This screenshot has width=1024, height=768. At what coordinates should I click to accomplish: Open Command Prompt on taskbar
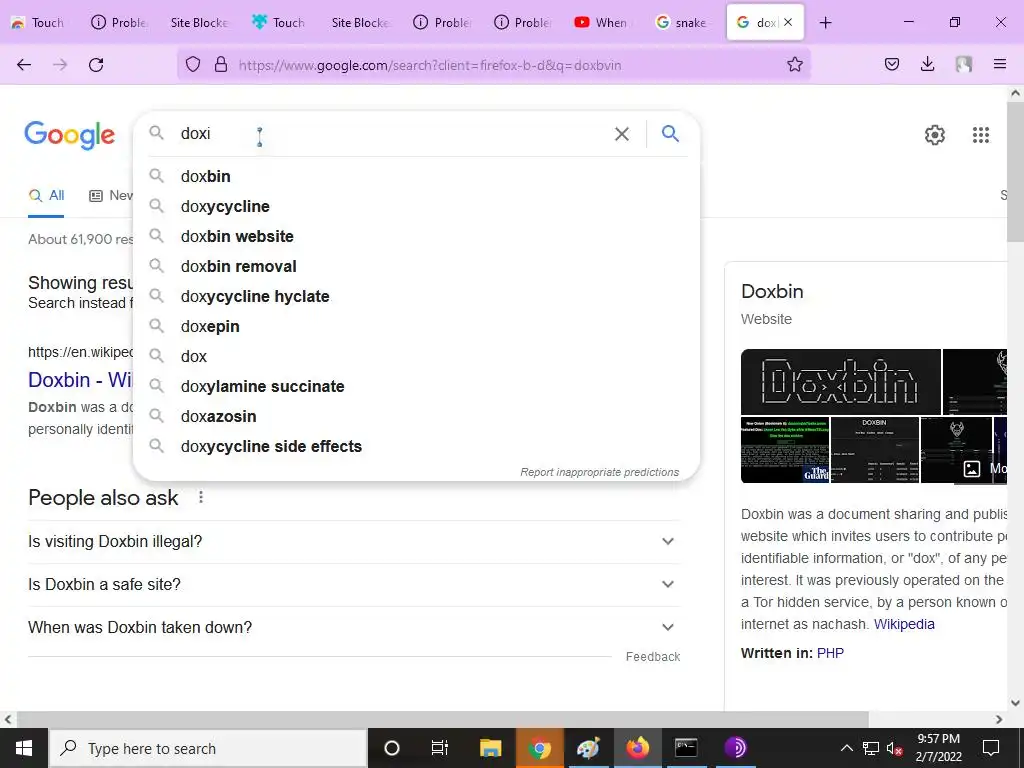[686, 748]
